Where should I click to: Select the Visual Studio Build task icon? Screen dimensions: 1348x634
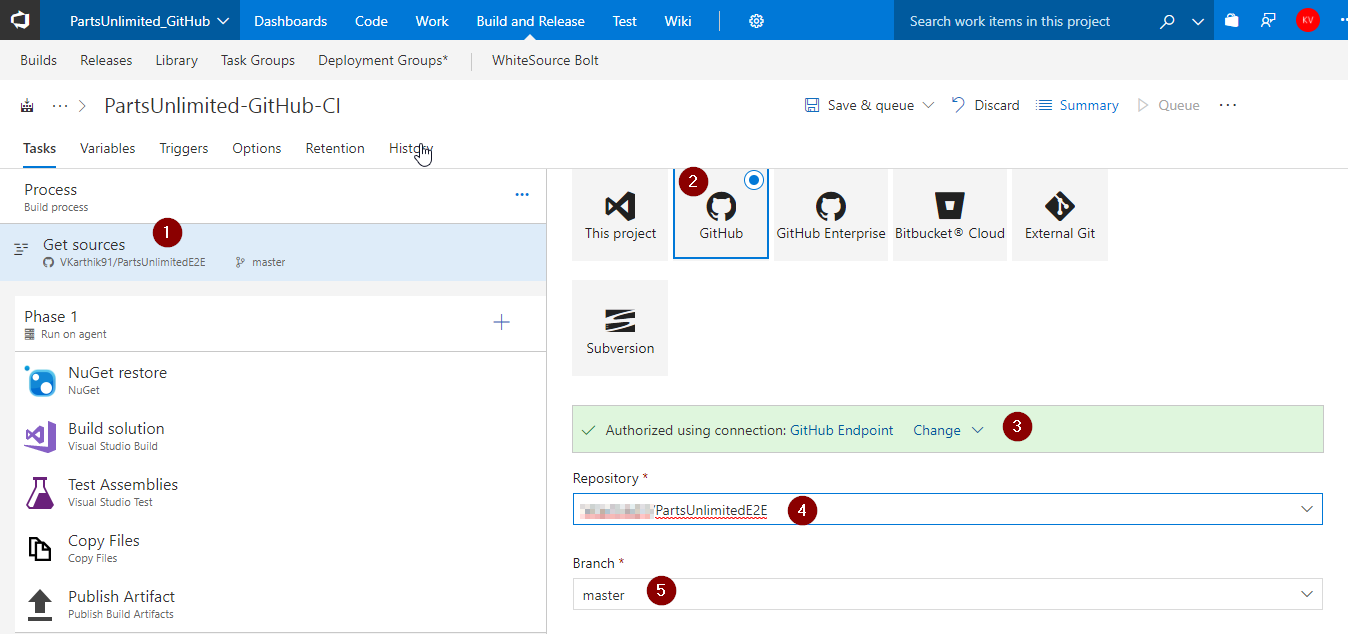click(x=41, y=437)
